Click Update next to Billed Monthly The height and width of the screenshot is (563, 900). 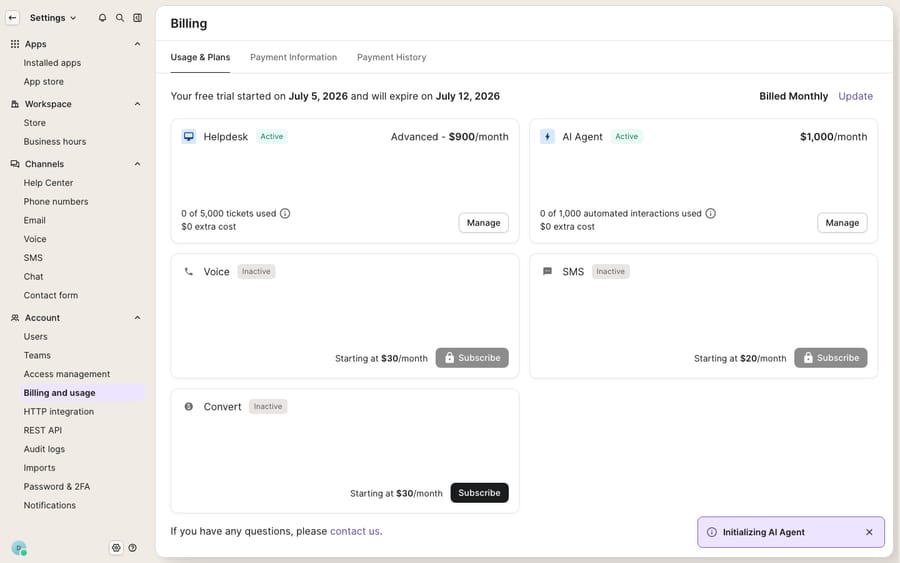(x=855, y=96)
